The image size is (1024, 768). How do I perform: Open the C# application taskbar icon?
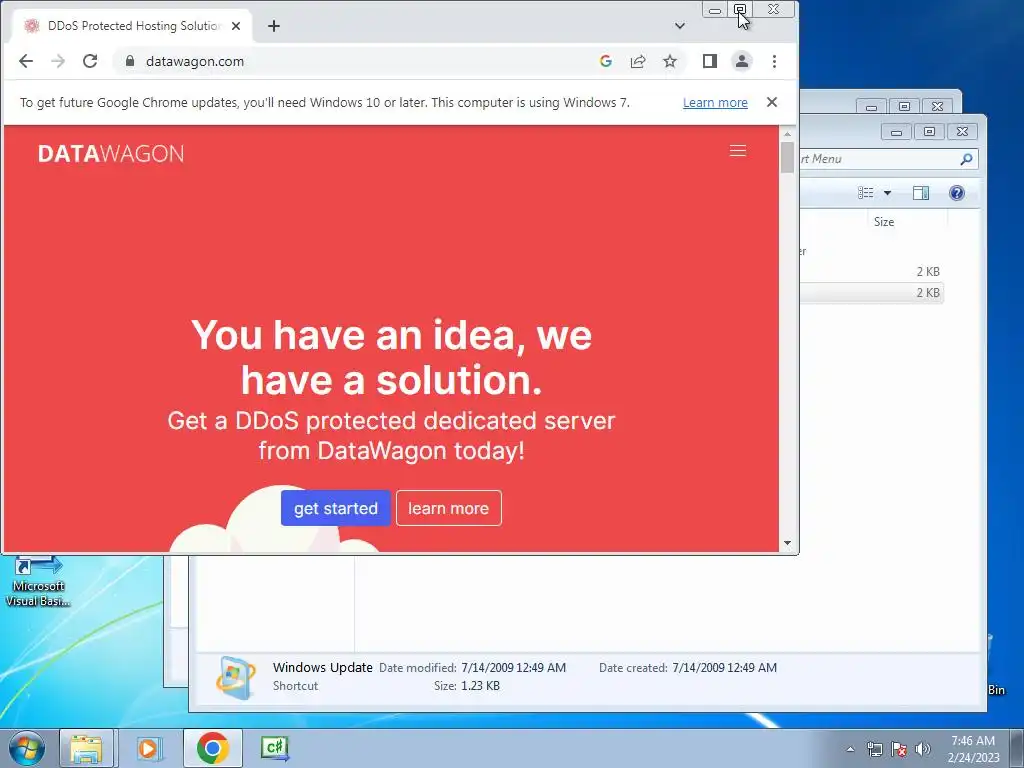[274, 748]
